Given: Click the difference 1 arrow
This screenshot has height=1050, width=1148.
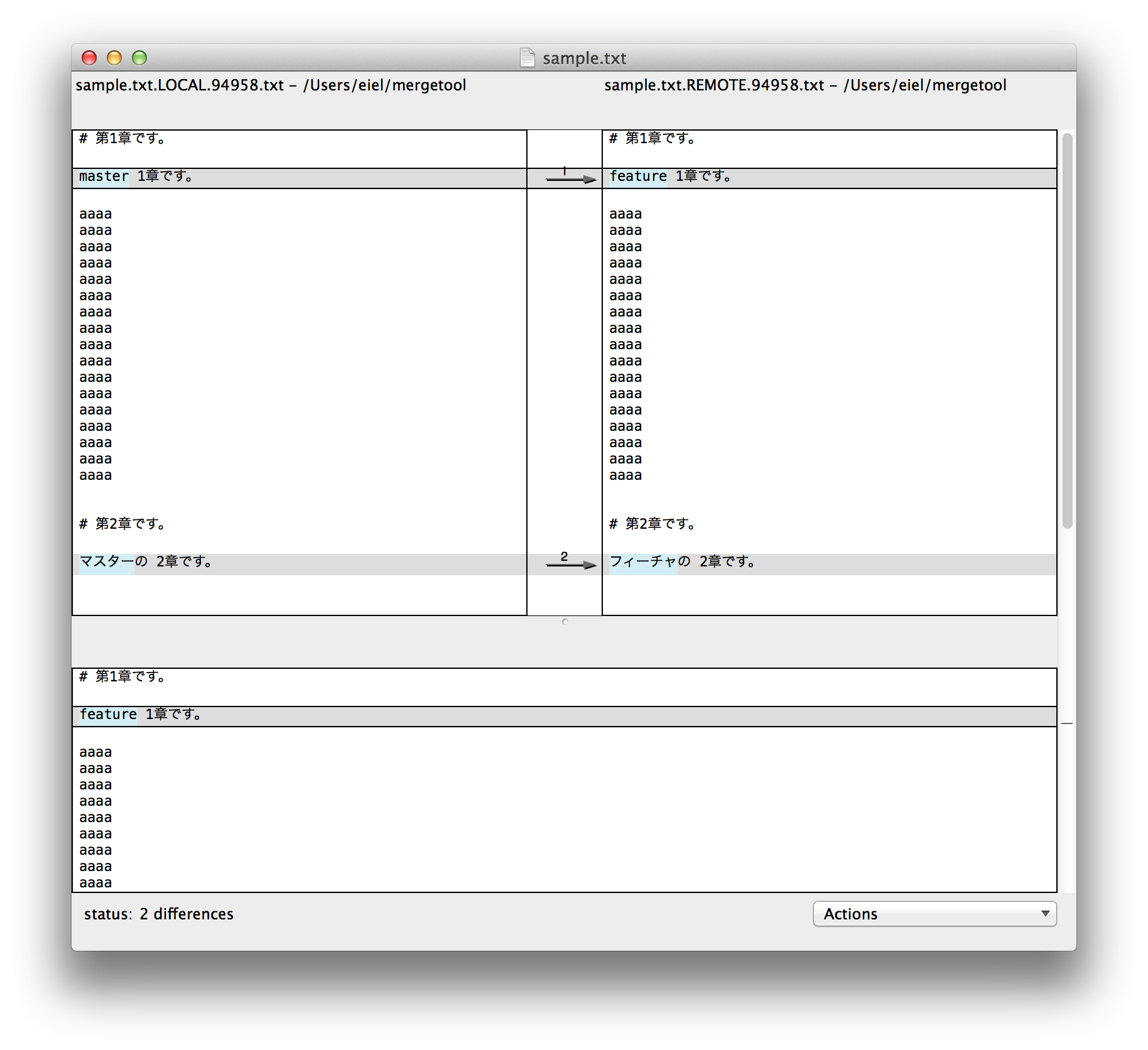Looking at the screenshot, I should [x=571, y=179].
